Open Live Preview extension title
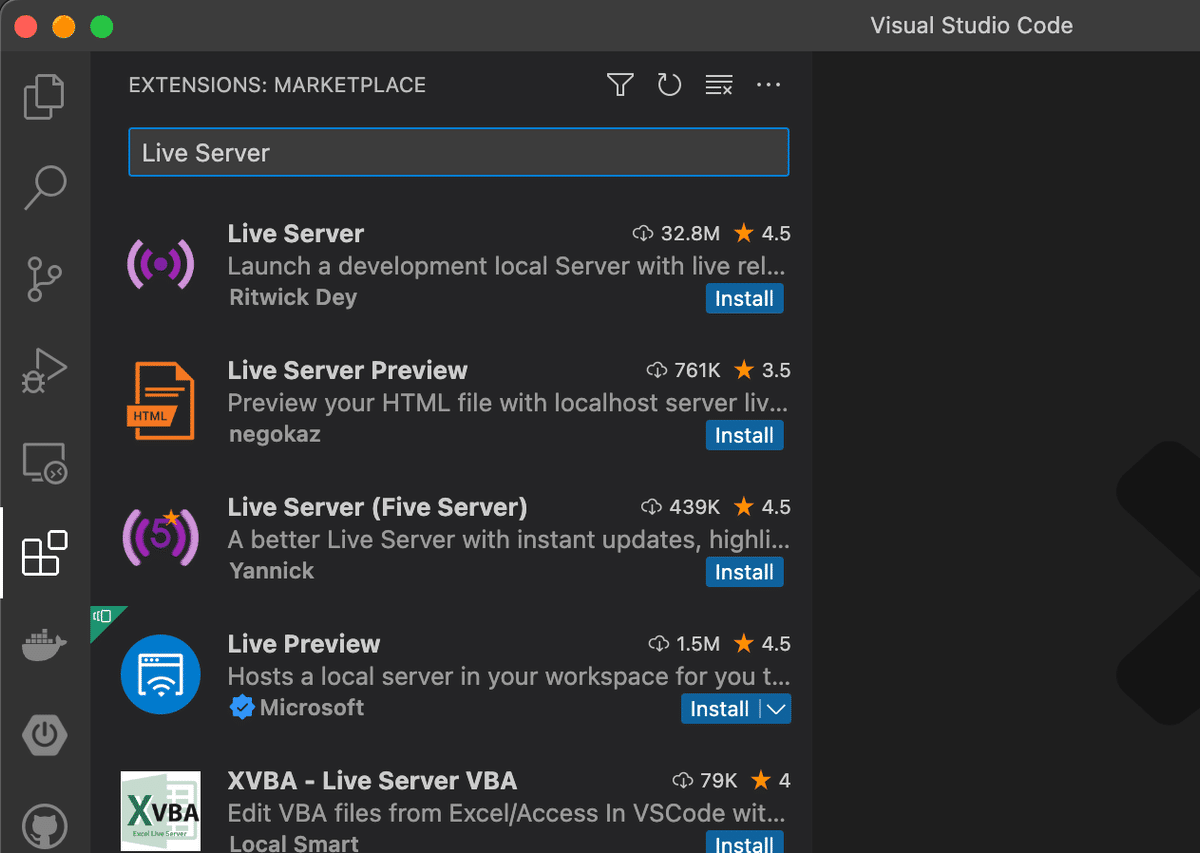The height and width of the screenshot is (853, 1200). tap(304, 644)
